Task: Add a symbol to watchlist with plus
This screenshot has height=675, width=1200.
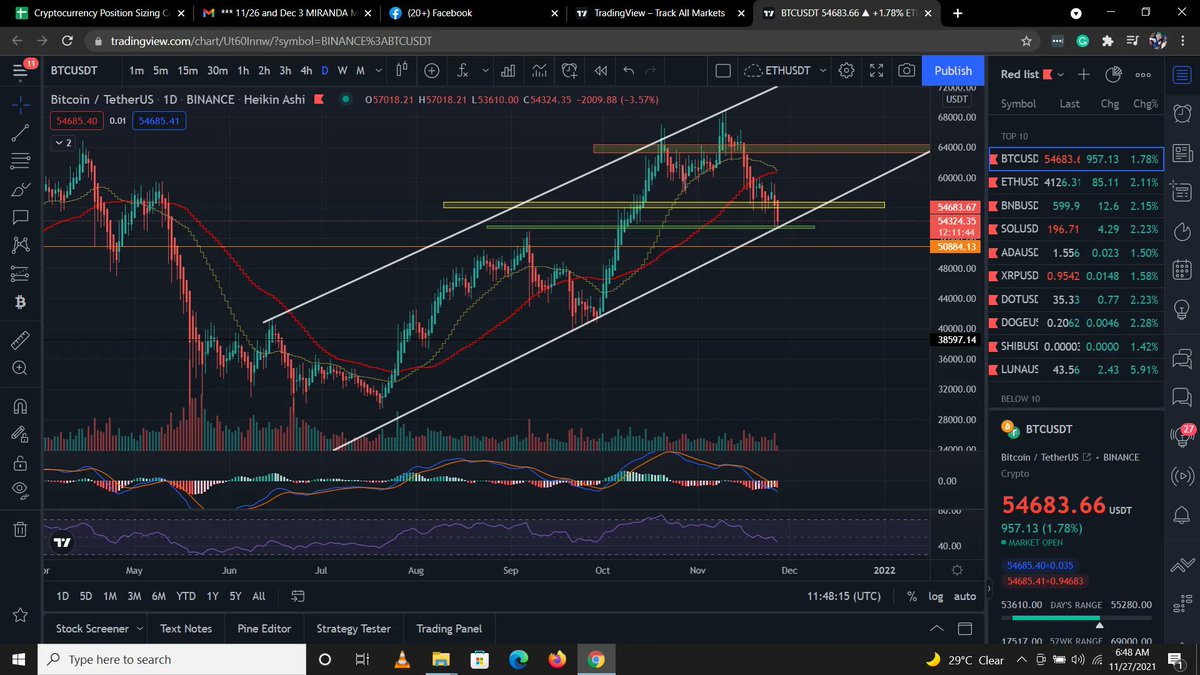Action: pos(1084,74)
